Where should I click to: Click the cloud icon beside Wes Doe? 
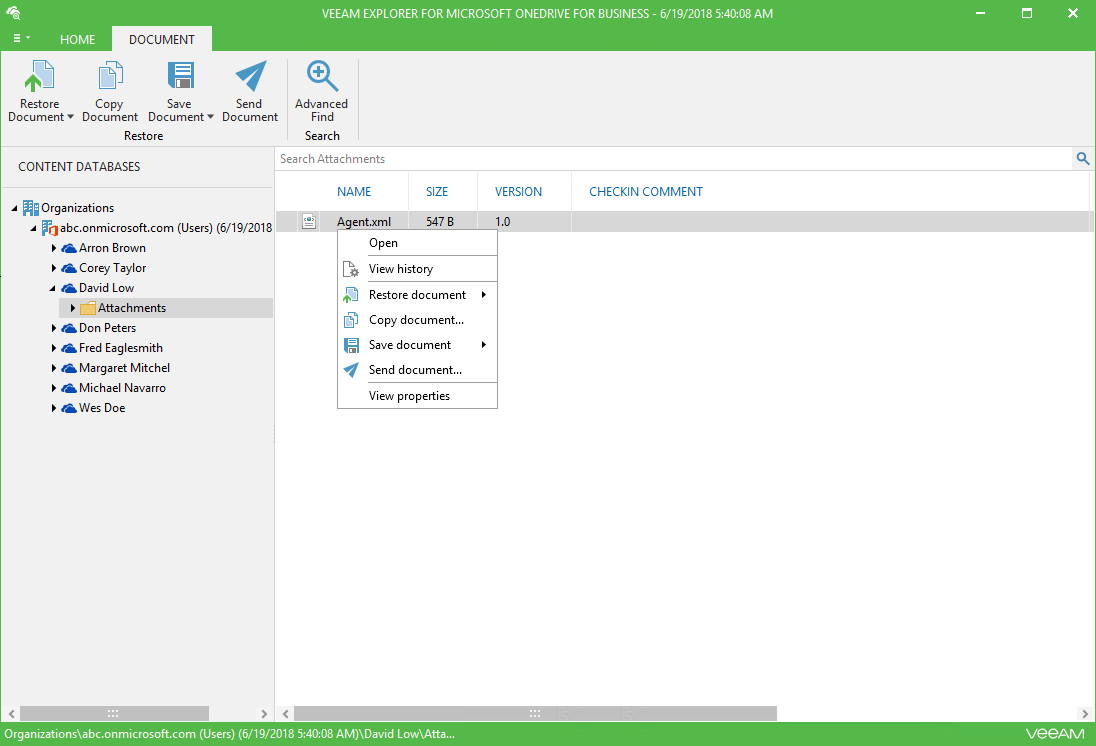(x=68, y=408)
